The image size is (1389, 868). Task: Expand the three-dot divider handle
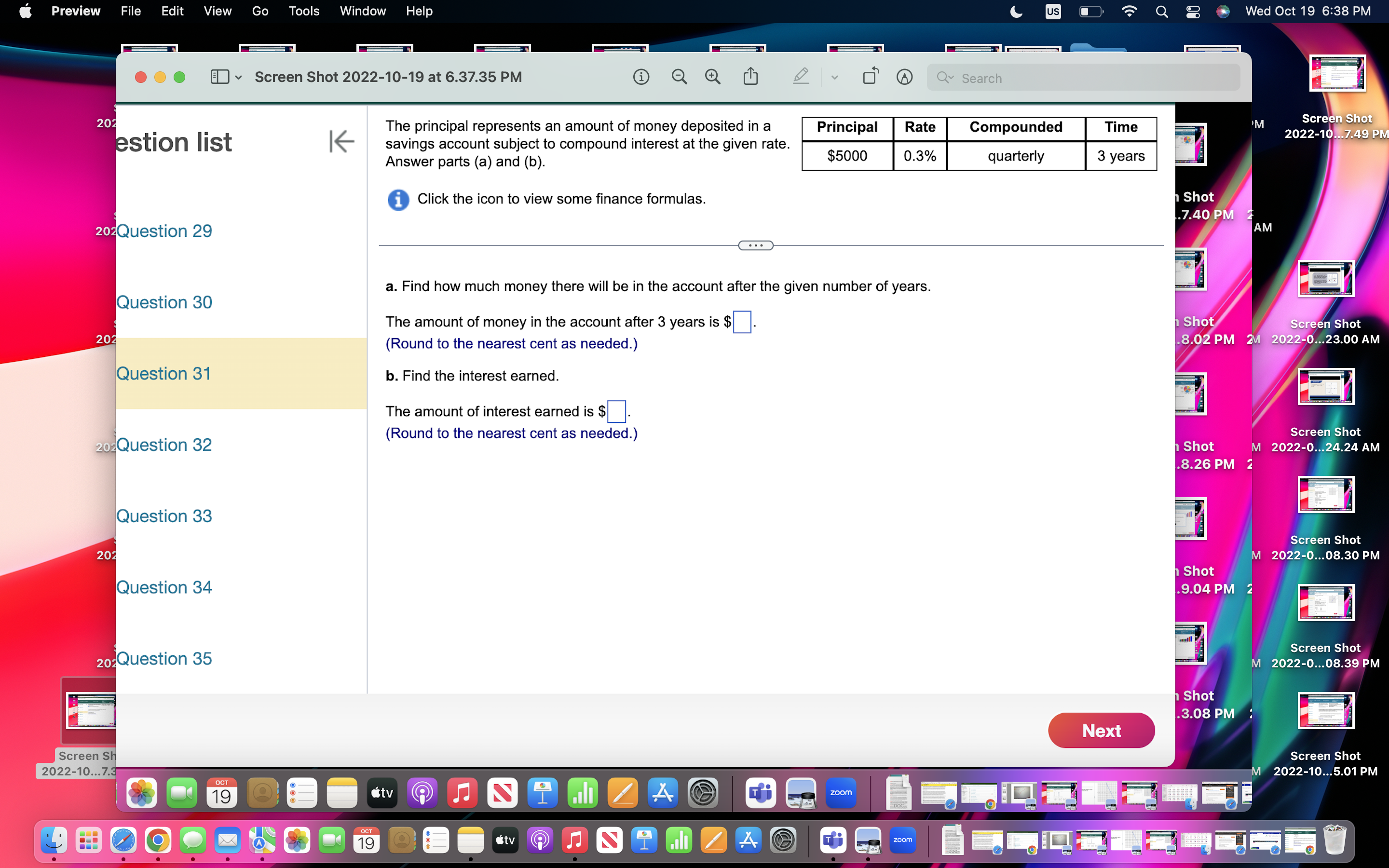(755, 246)
